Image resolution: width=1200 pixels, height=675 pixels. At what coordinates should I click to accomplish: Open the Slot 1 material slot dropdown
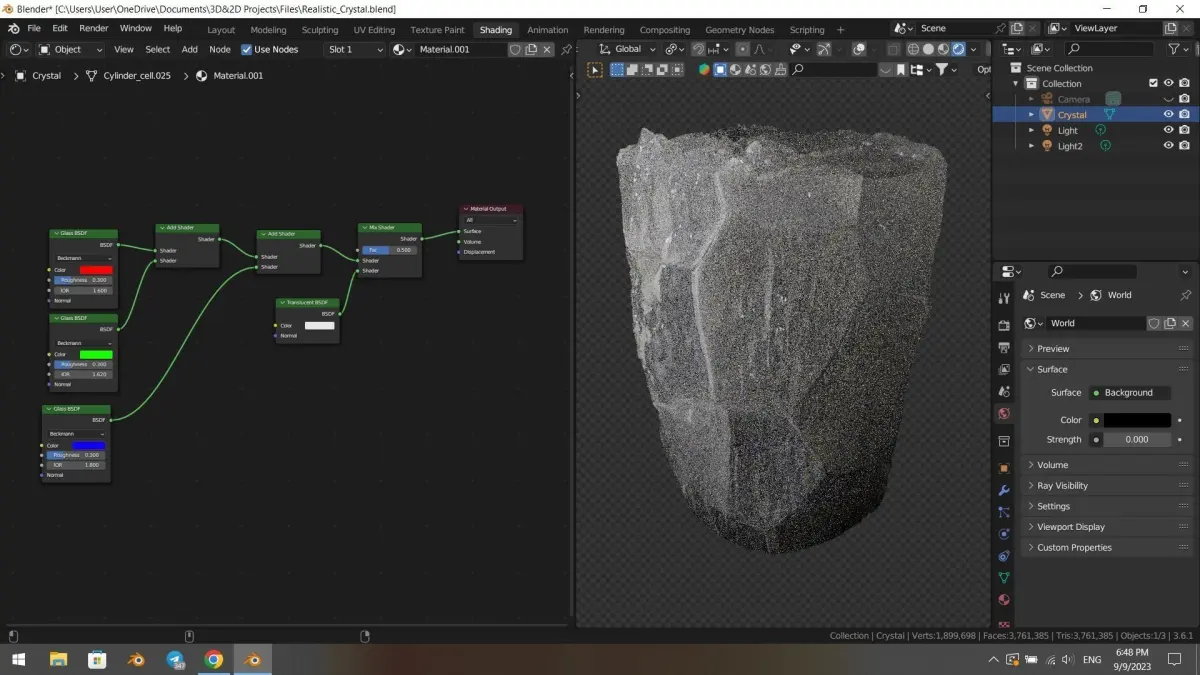354,49
